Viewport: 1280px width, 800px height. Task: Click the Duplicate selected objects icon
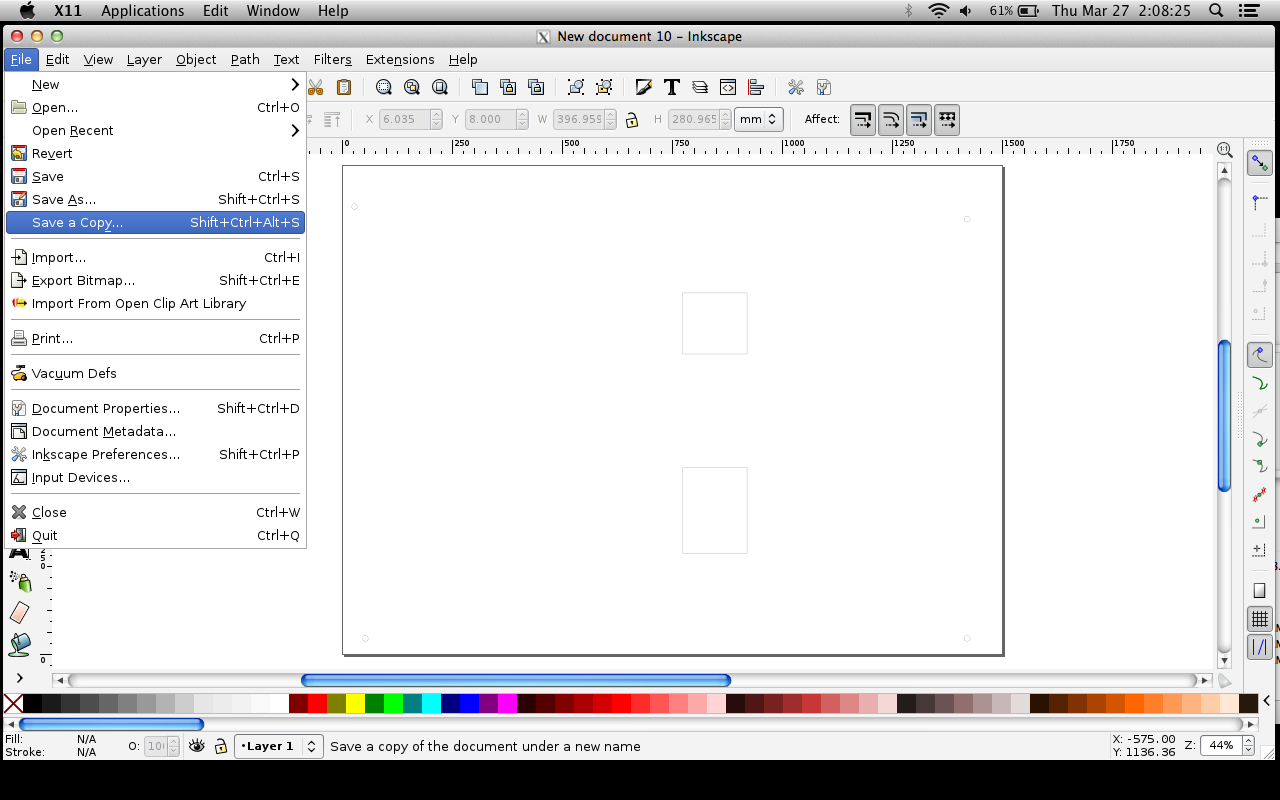480,87
